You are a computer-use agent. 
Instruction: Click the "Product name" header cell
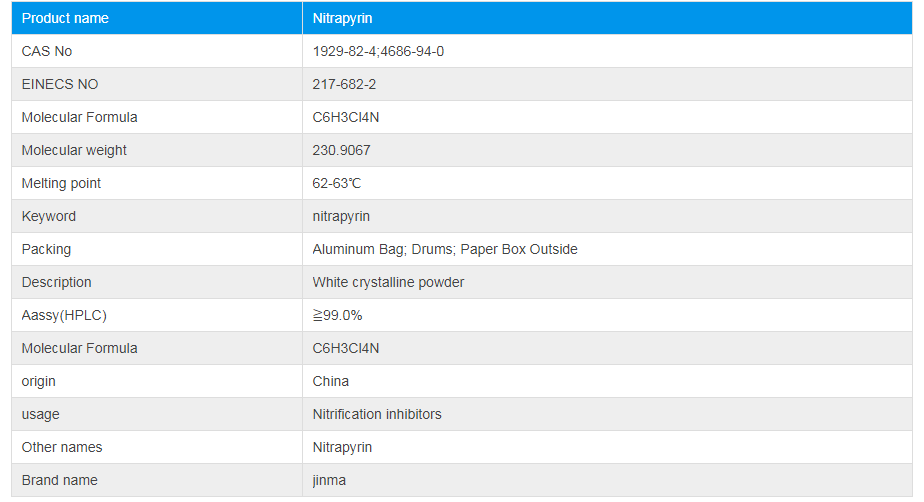(65, 18)
